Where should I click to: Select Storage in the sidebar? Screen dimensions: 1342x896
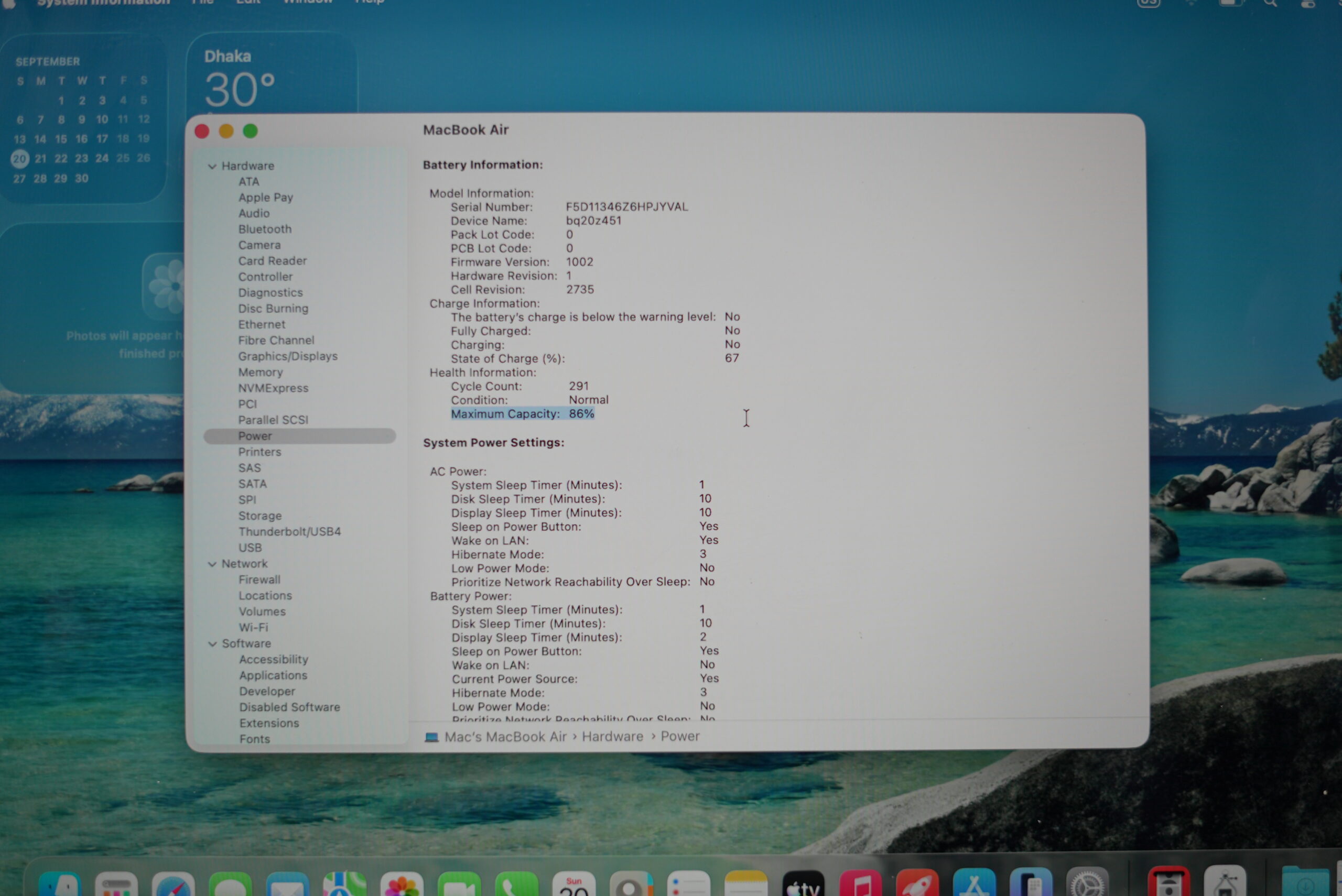pyautogui.click(x=260, y=516)
